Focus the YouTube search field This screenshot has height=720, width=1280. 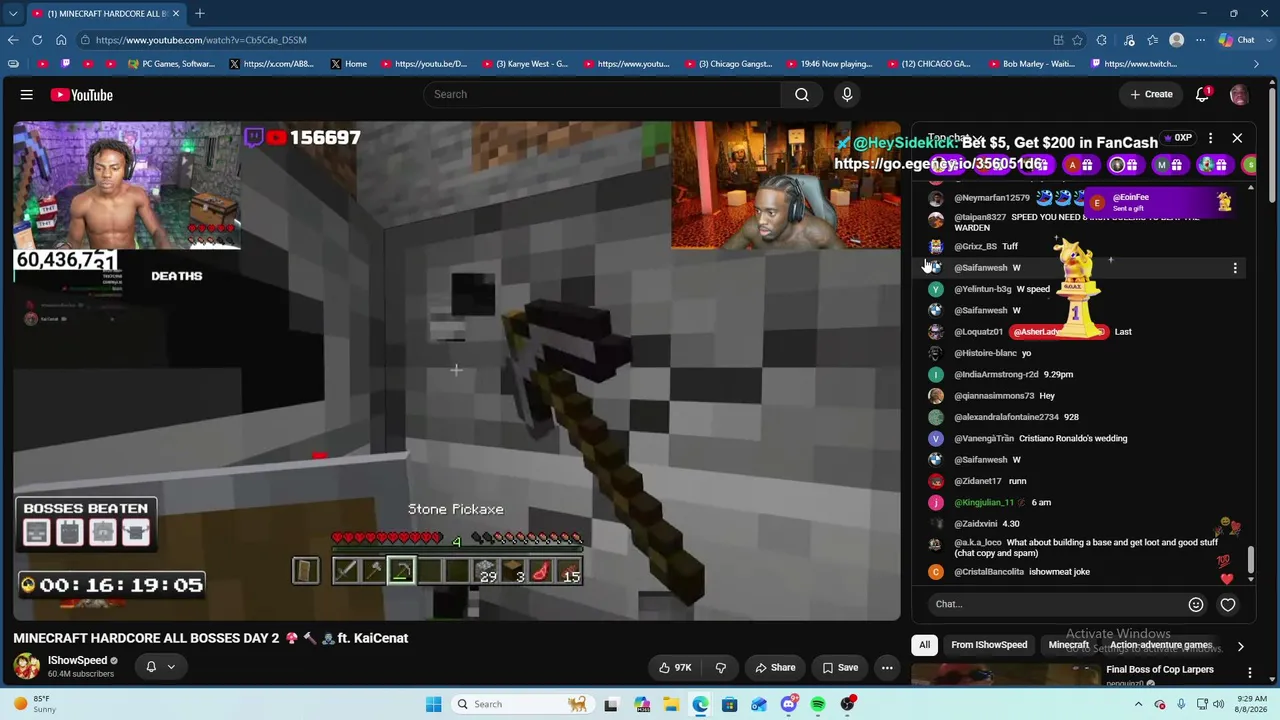point(601,94)
